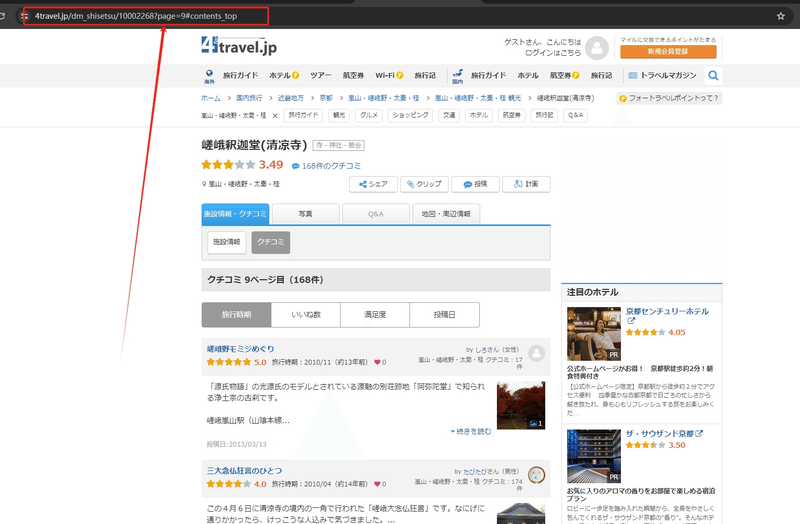This screenshot has height=524, width=800.
Task: Click the 近畿地方 breadcrumb link
Action: point(291,98)
